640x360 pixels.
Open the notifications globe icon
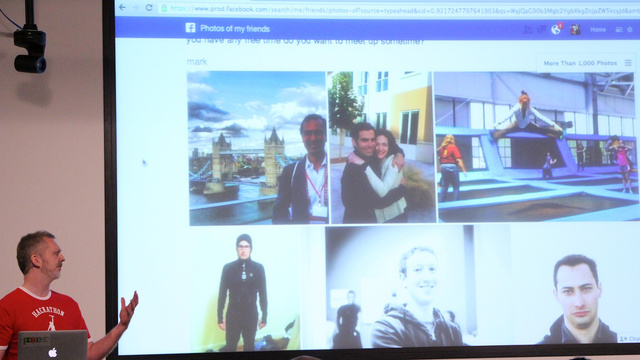(556, 29)
